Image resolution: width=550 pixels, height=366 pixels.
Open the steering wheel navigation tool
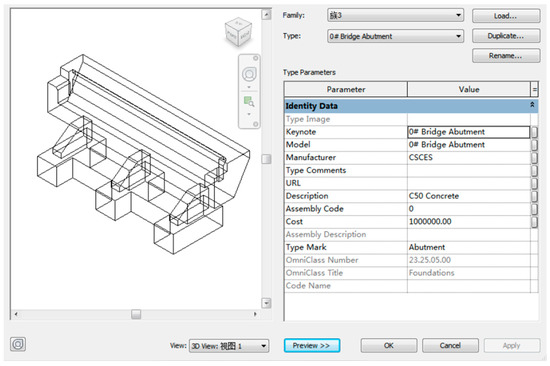[249, 74]
